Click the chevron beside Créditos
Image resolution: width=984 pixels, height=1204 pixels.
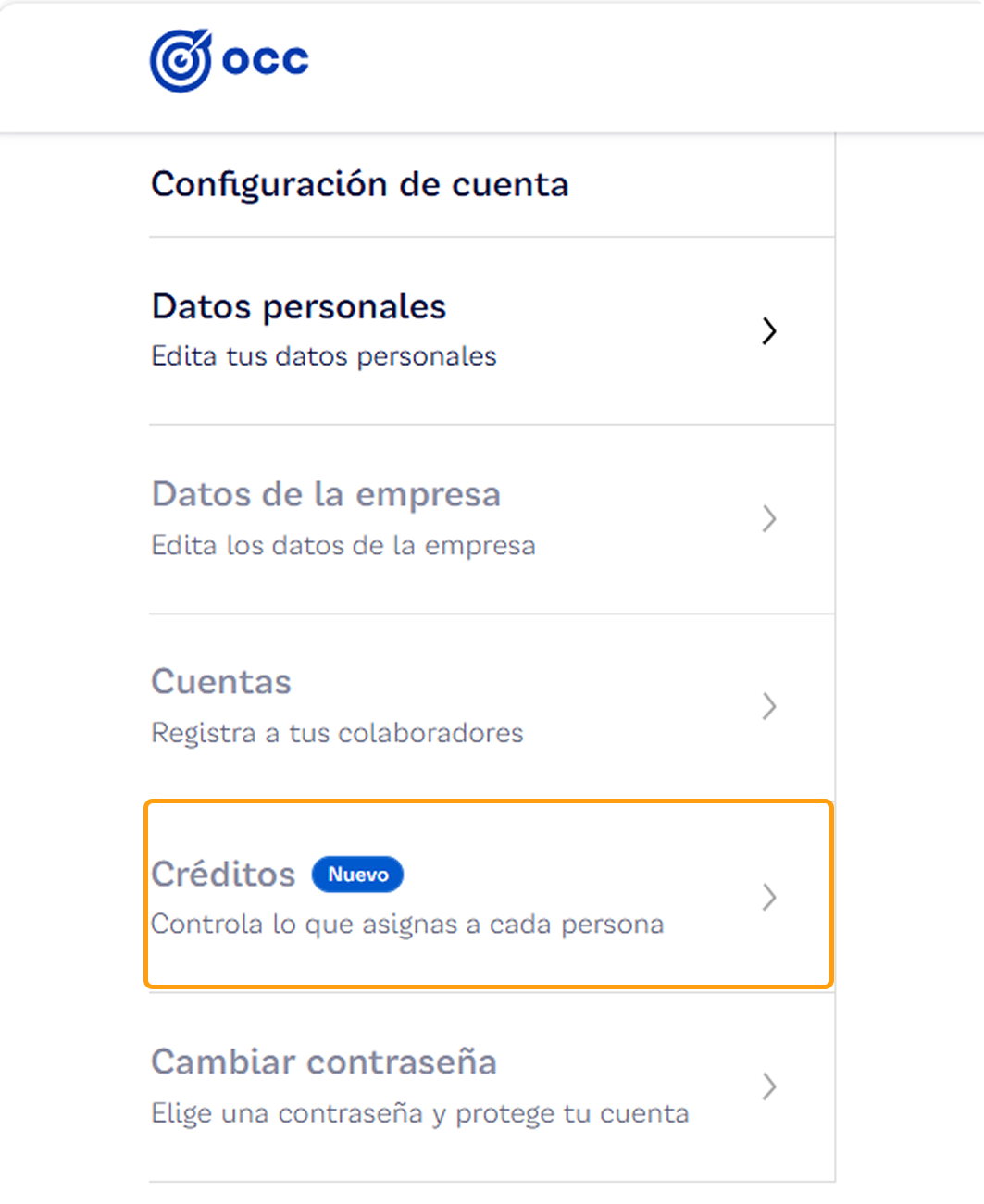coord(769,897)
